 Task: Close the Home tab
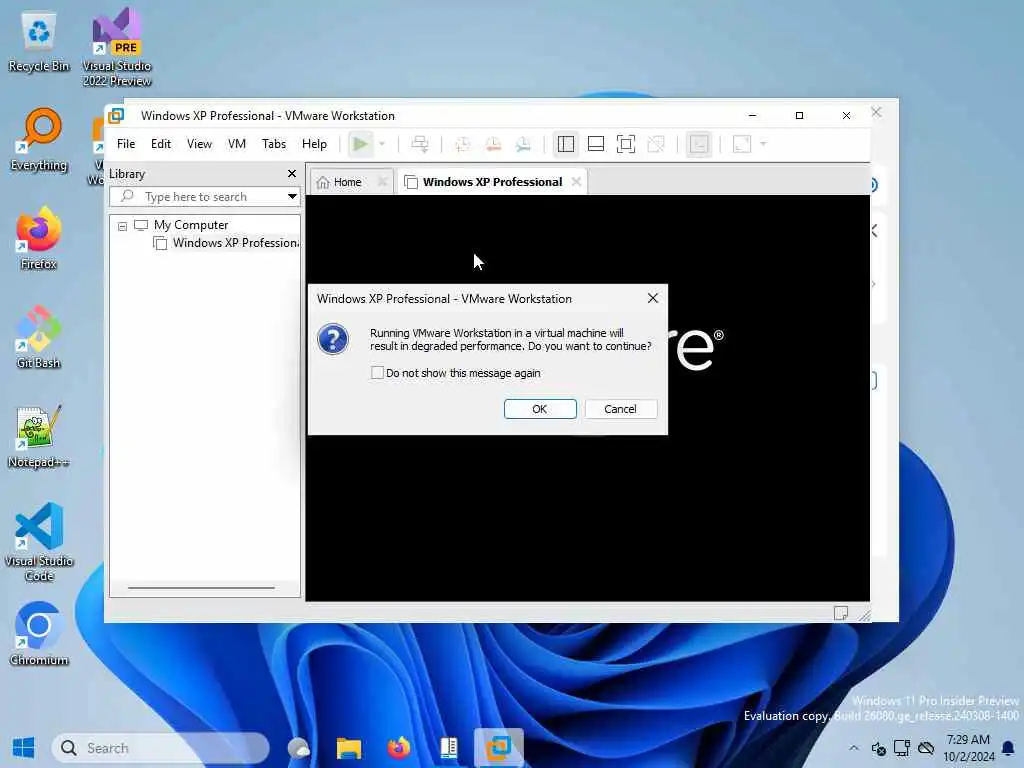[x=383, y=182]
